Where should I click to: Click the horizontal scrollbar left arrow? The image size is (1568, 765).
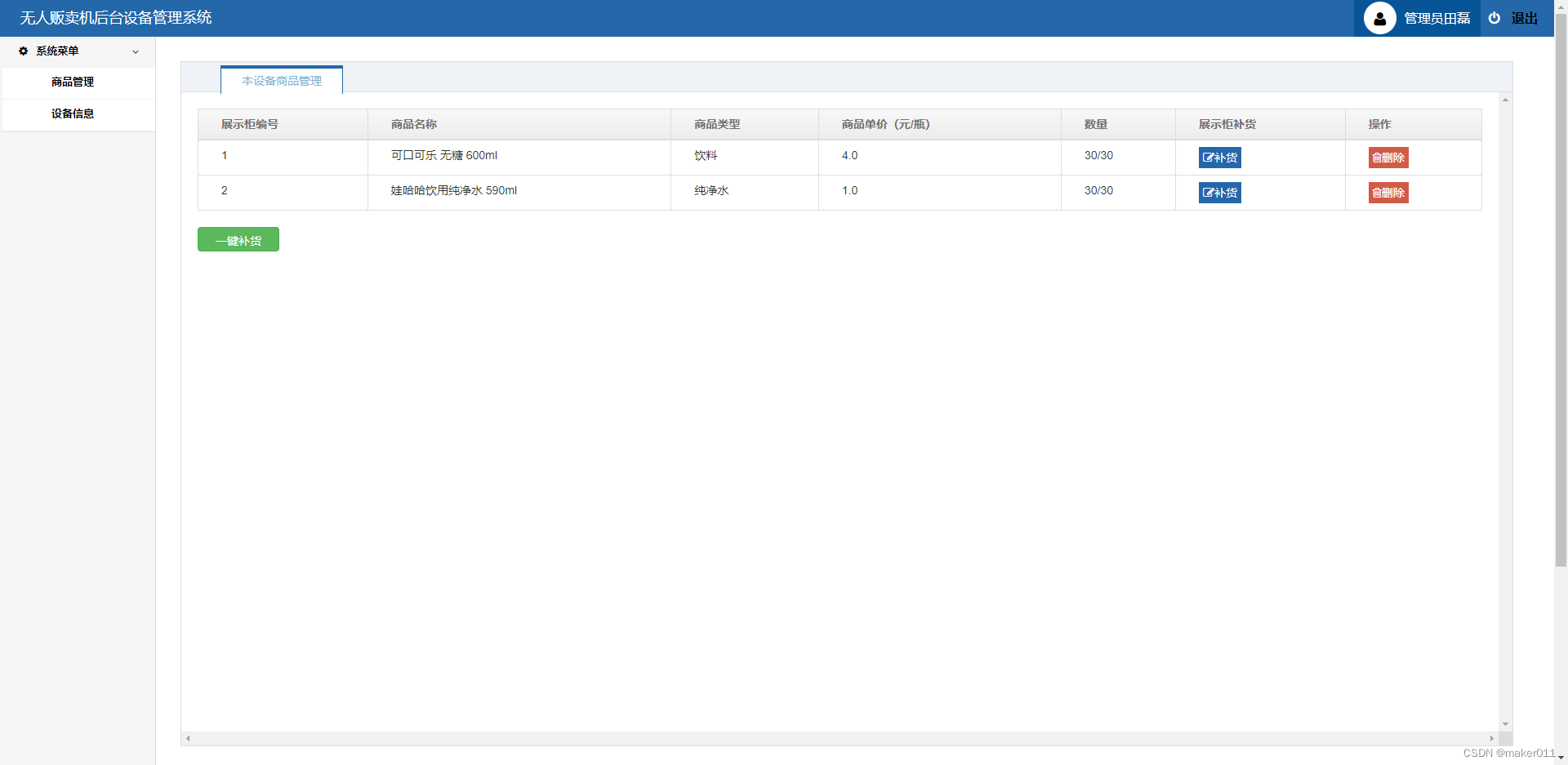point(188,738)
